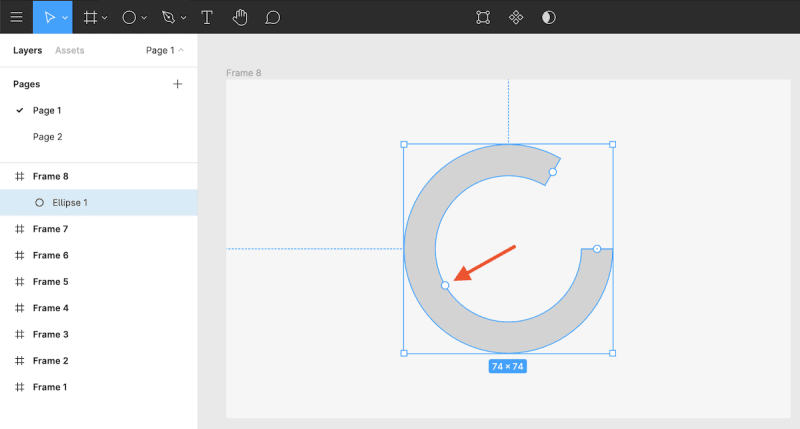This screenshot has width=800, height=429.
Task: Click top-left selection corner handle
Action: 404,144
